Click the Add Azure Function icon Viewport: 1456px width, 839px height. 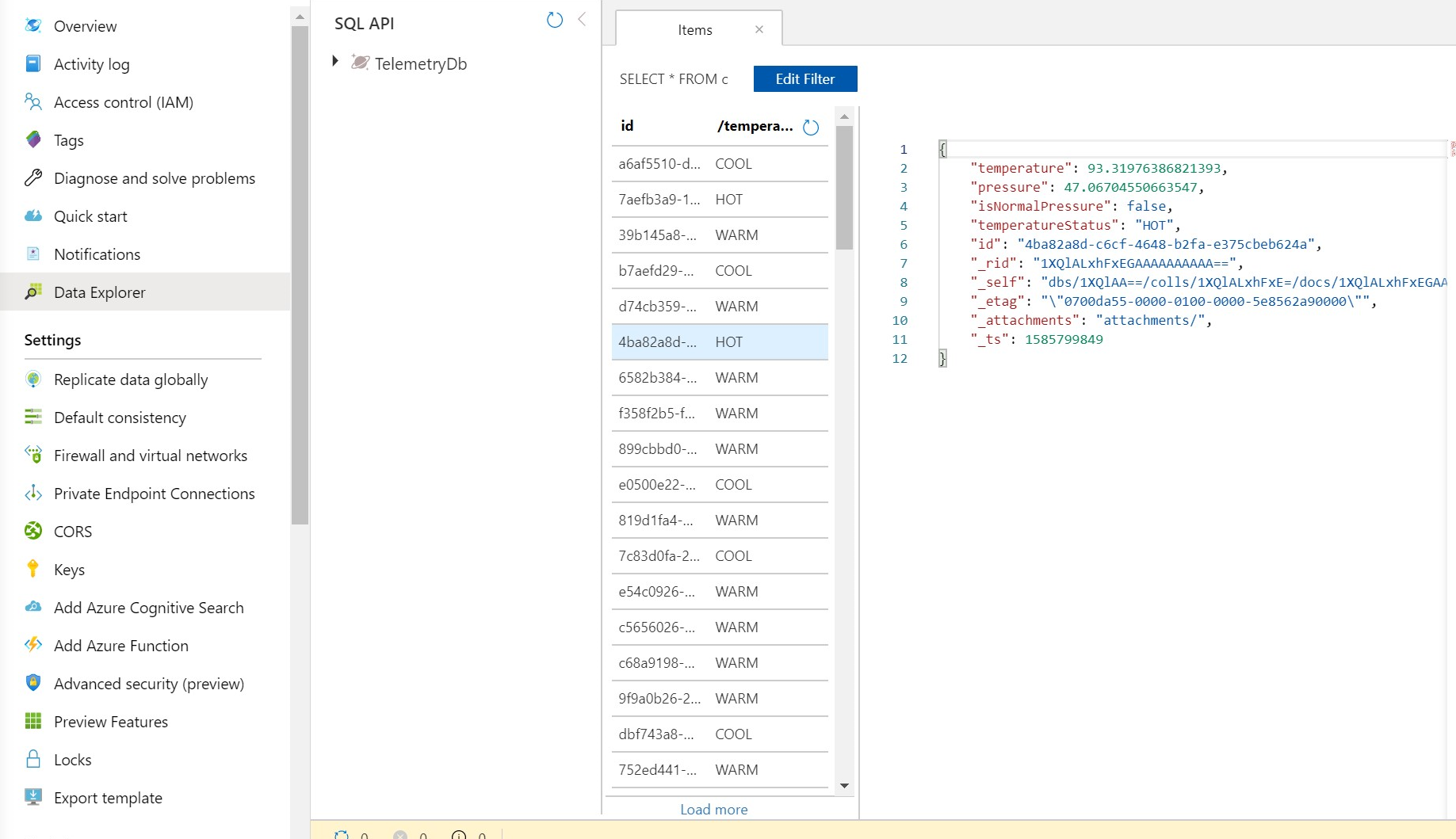[32, 645]
